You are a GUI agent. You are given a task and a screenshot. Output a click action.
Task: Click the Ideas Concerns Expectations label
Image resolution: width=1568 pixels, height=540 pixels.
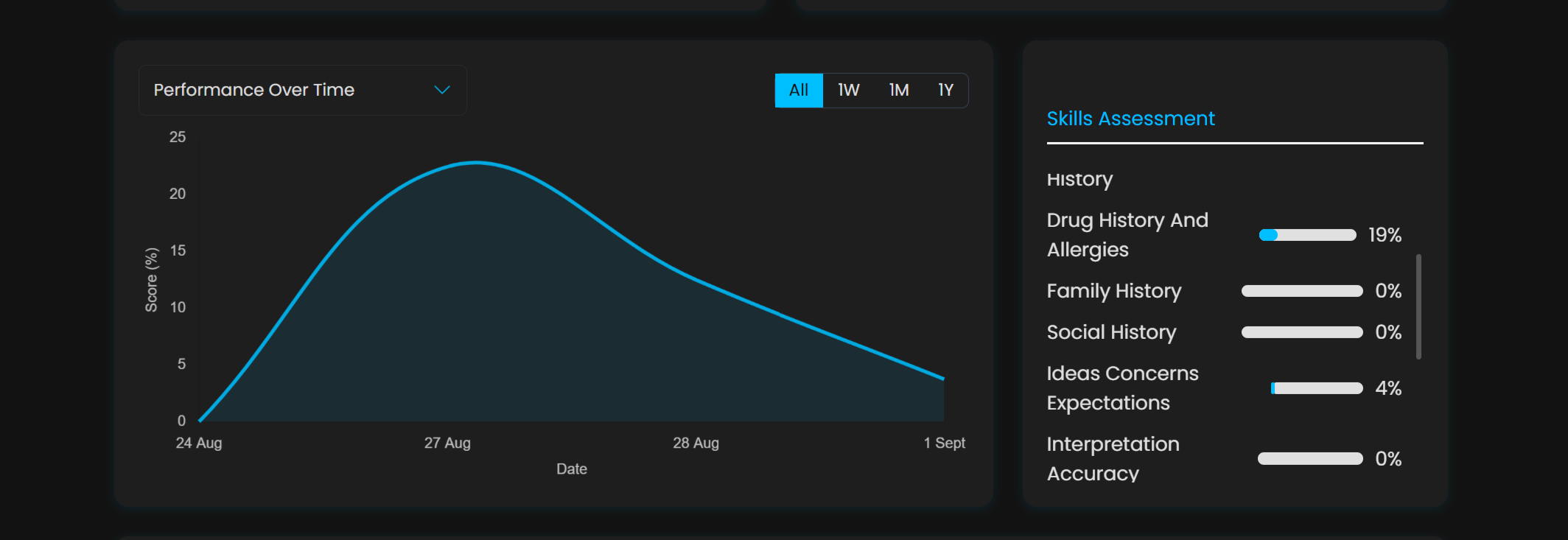click(x=1122, y=388)
